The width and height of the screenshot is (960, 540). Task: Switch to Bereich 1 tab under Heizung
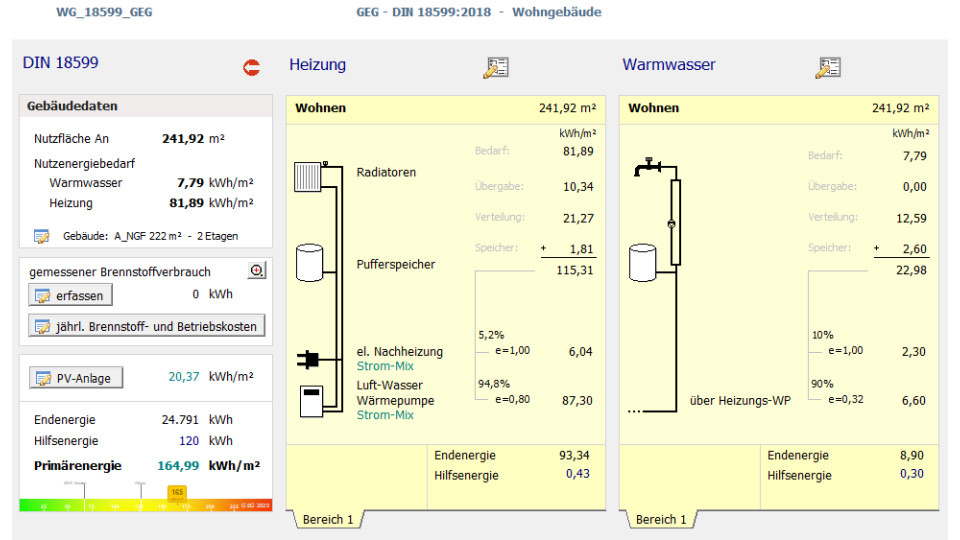[x=328, y=520]
